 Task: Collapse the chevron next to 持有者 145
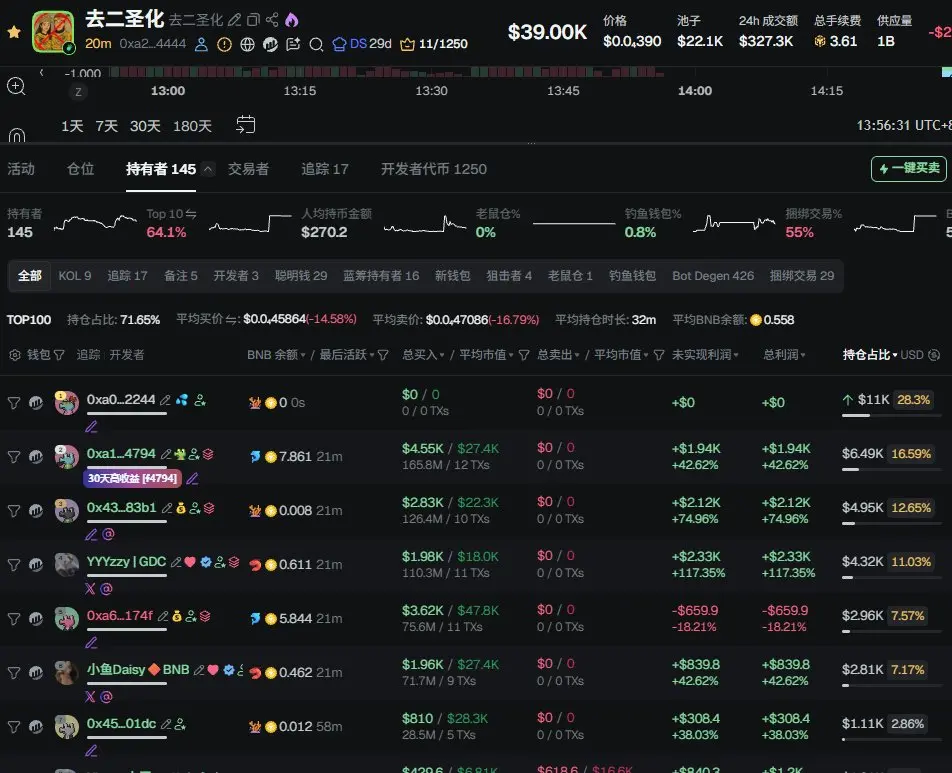(208, 169)
